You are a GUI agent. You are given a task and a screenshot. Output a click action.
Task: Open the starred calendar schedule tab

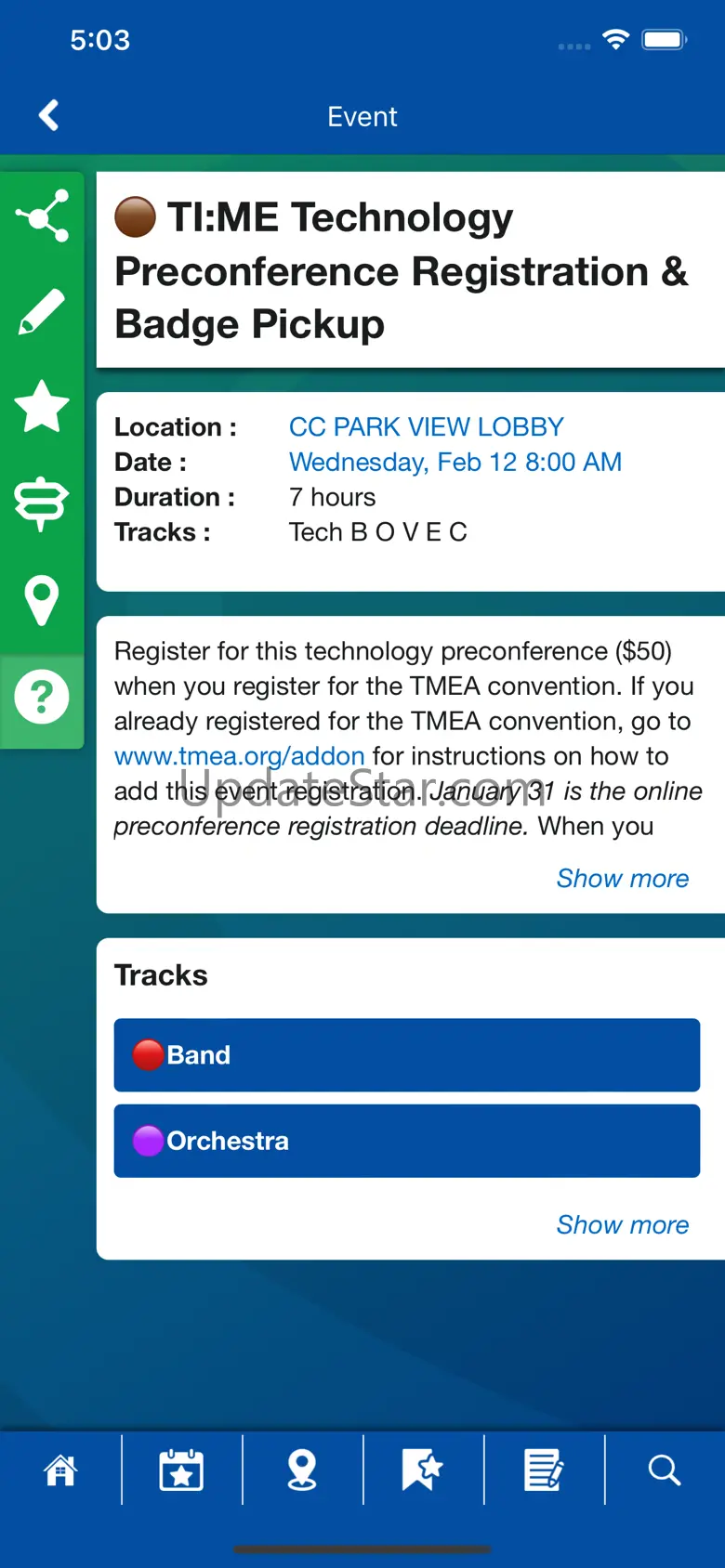181,1470
